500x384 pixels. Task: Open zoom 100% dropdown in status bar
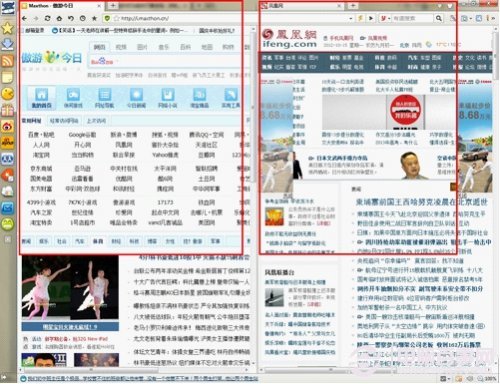click(x=488, y=379)
